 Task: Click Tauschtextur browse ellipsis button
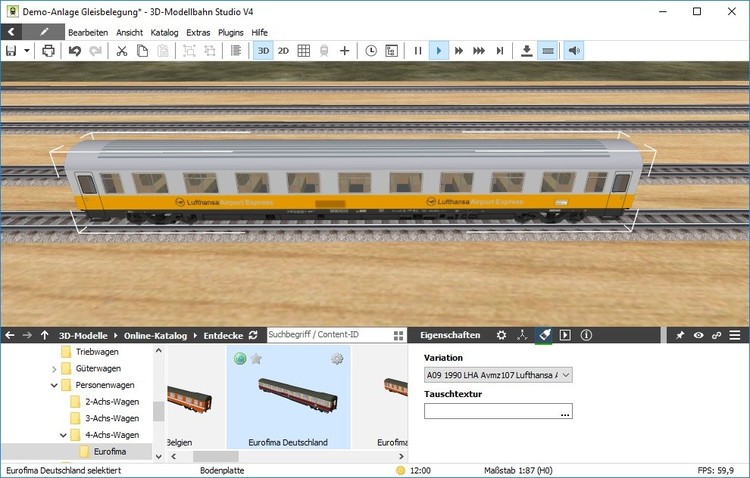click(565, 412)
